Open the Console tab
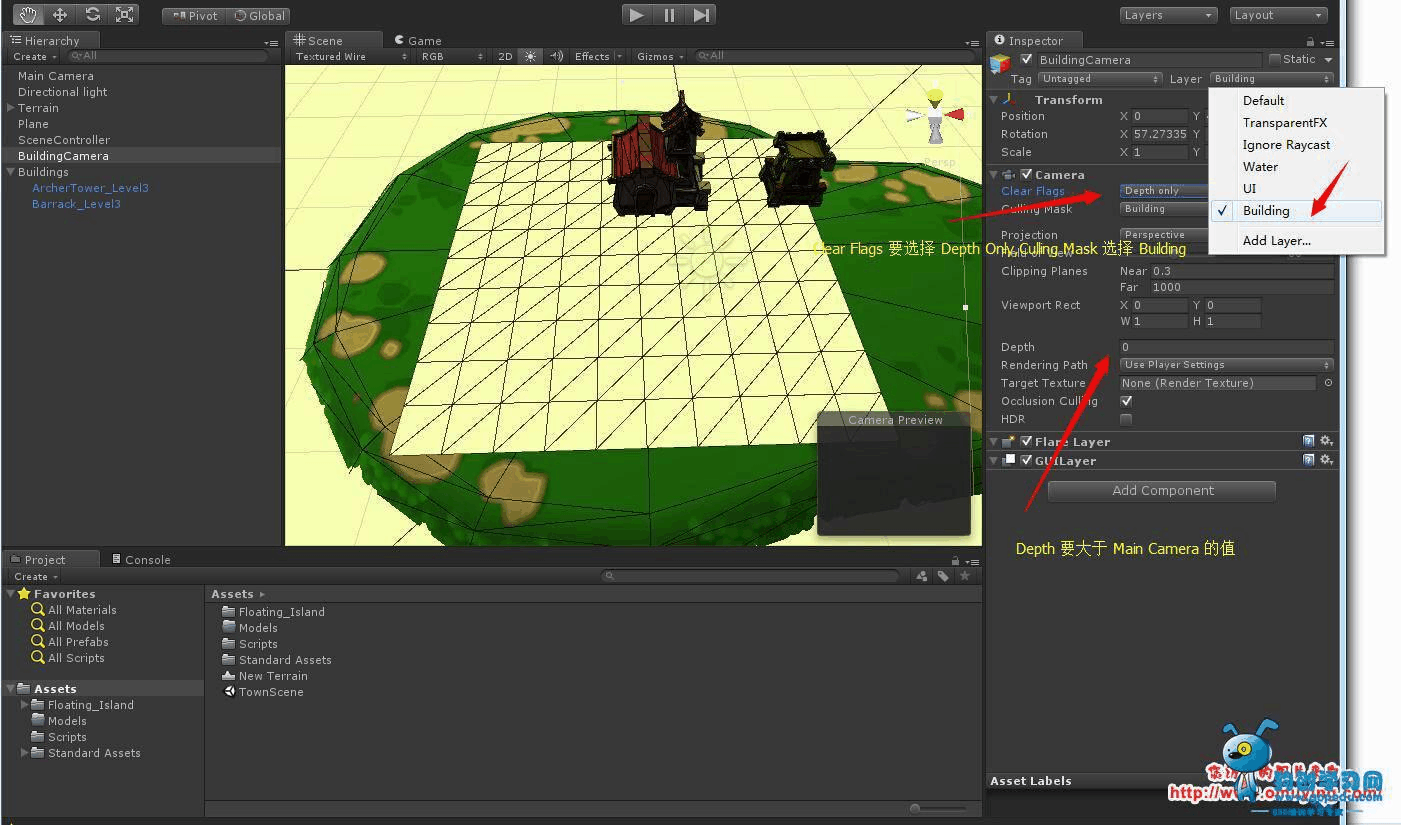Image resolution: width=1401 pixels, height=825 pixels. pos(141,559)
